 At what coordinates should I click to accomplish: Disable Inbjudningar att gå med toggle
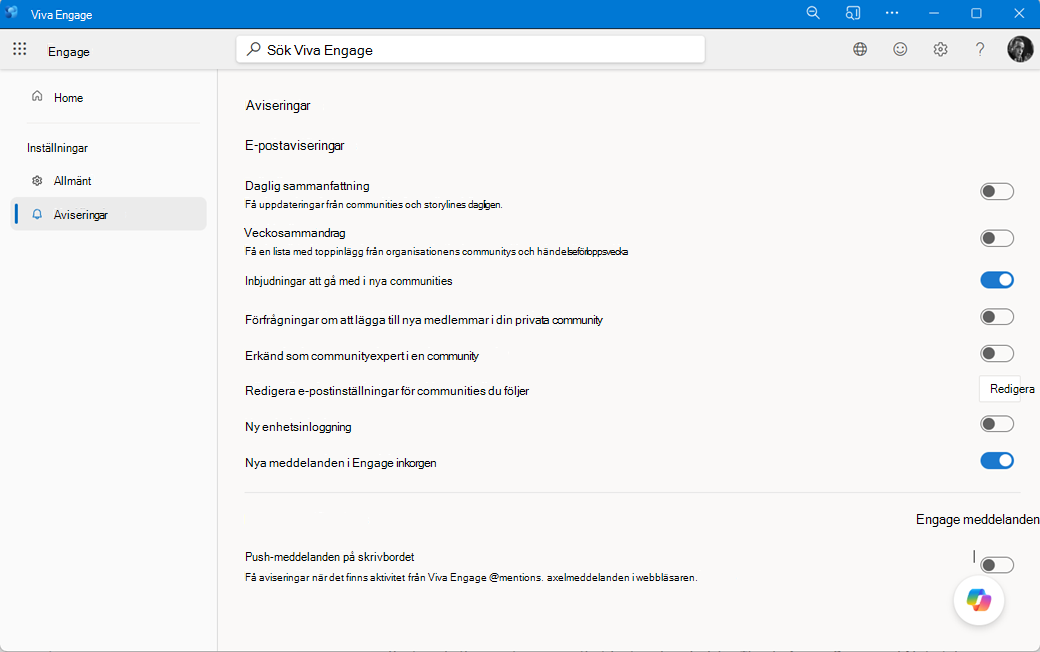997,280
